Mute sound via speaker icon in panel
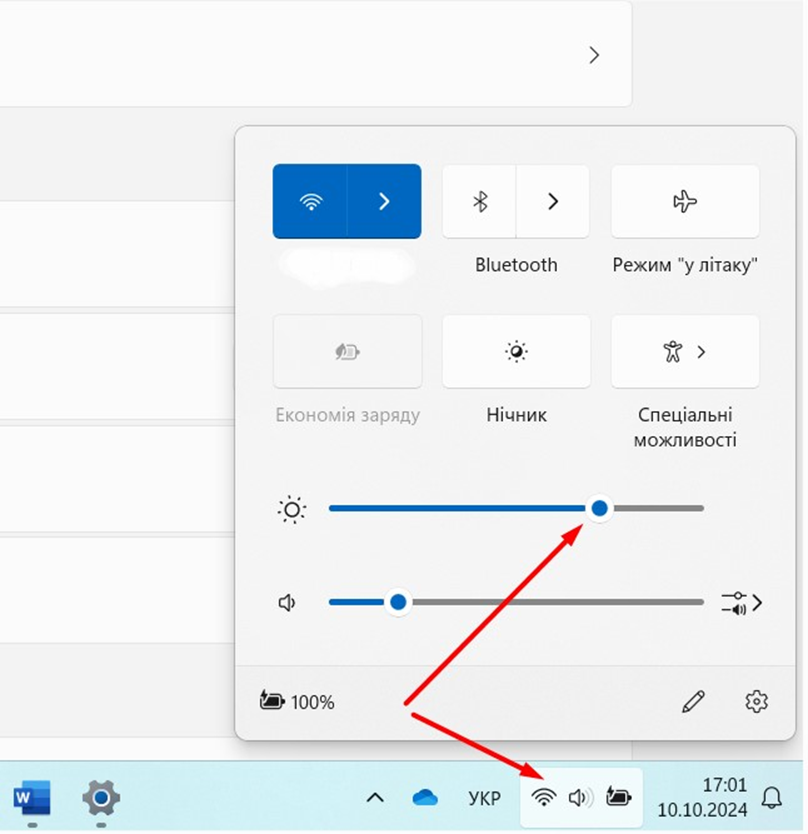This screenshot has height=834, width=808. tap(288, 603)
